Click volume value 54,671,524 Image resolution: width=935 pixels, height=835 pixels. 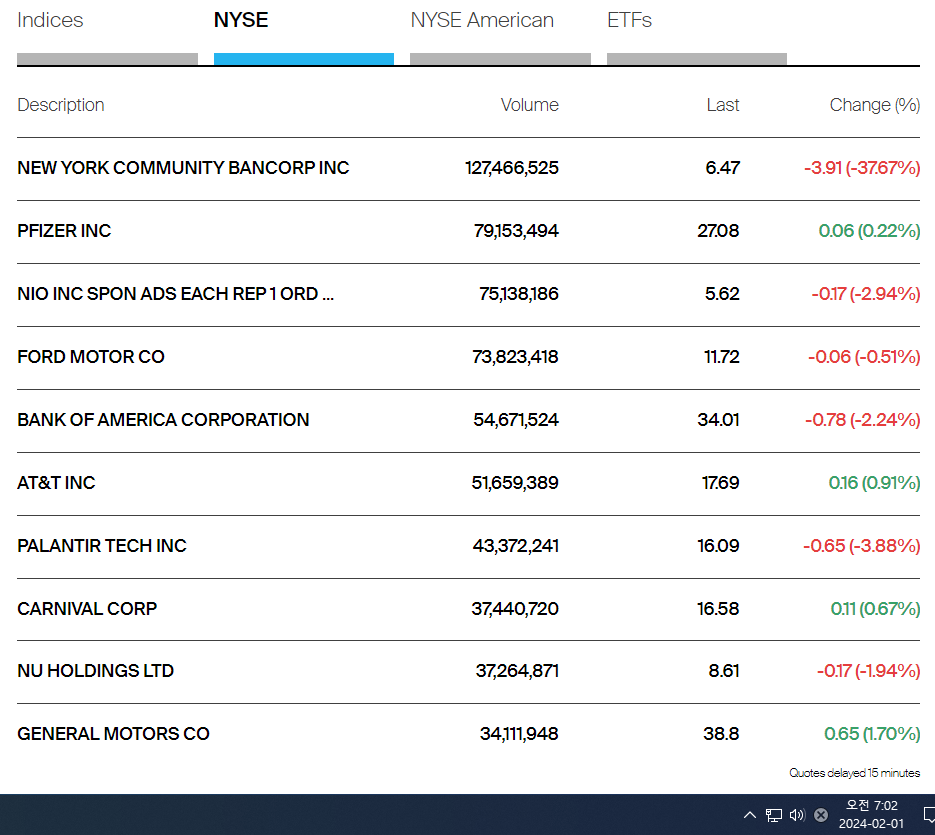point(516,420)
